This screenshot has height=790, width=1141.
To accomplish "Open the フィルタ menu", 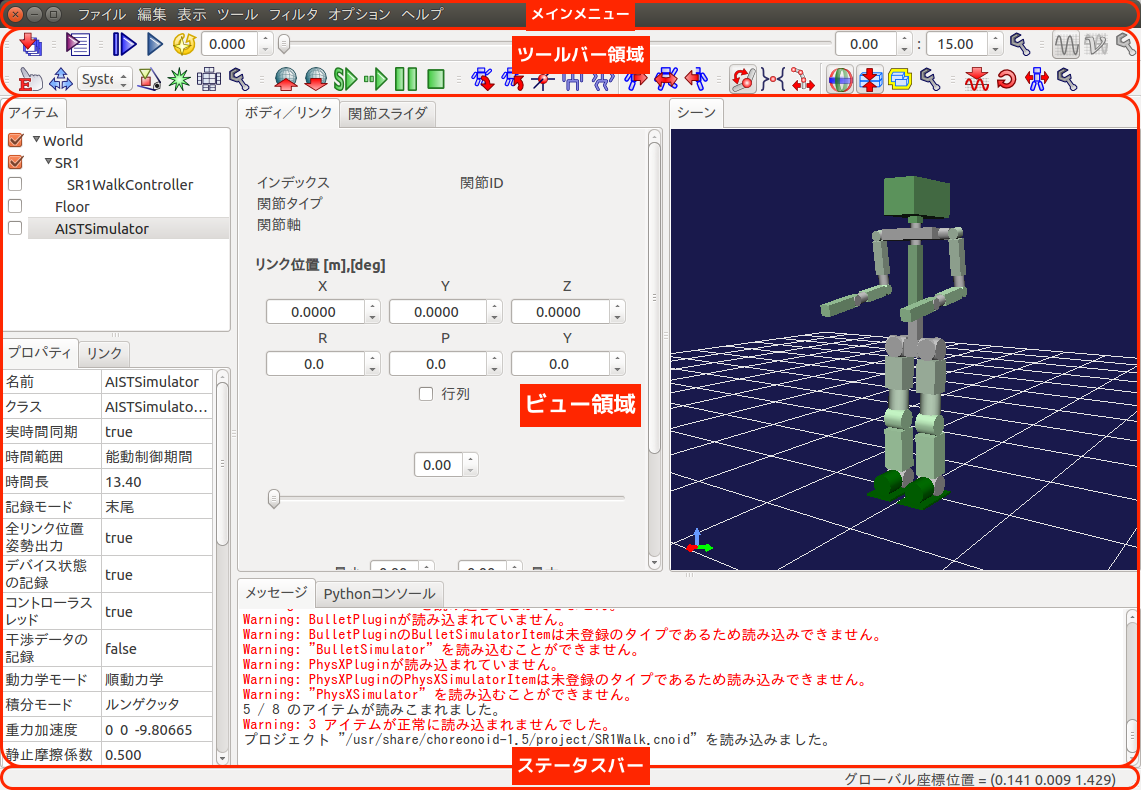I will 293,14.
